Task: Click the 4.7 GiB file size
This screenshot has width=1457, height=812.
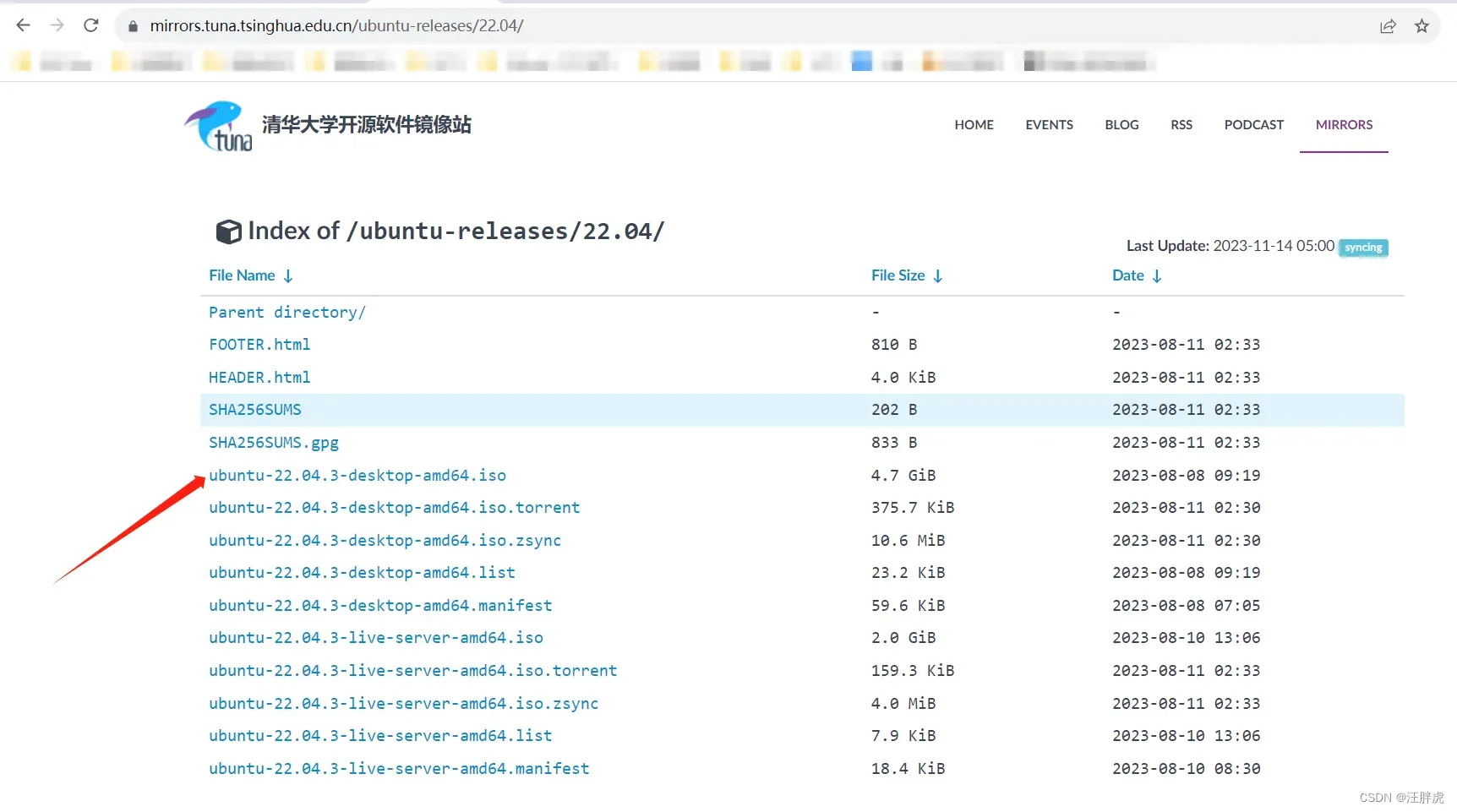Action: (903, 476)
